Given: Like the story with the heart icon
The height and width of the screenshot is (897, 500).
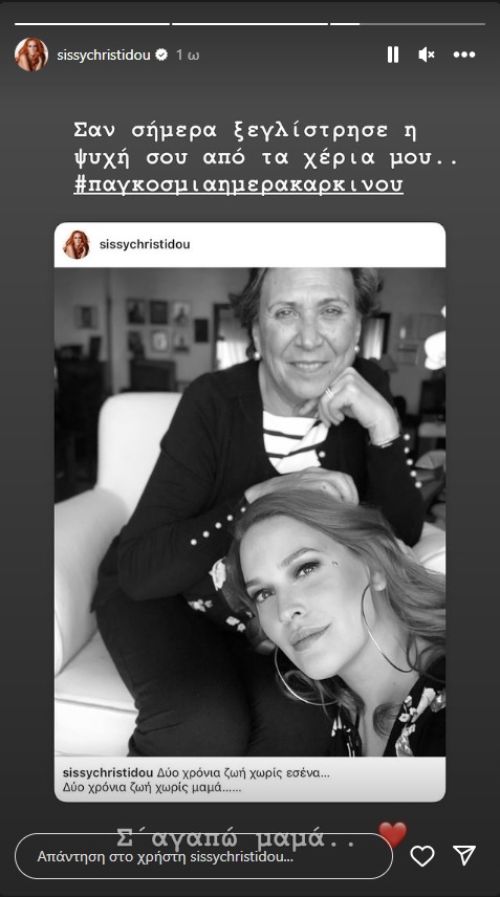Looking at the screenshot, I should [422, 856].
